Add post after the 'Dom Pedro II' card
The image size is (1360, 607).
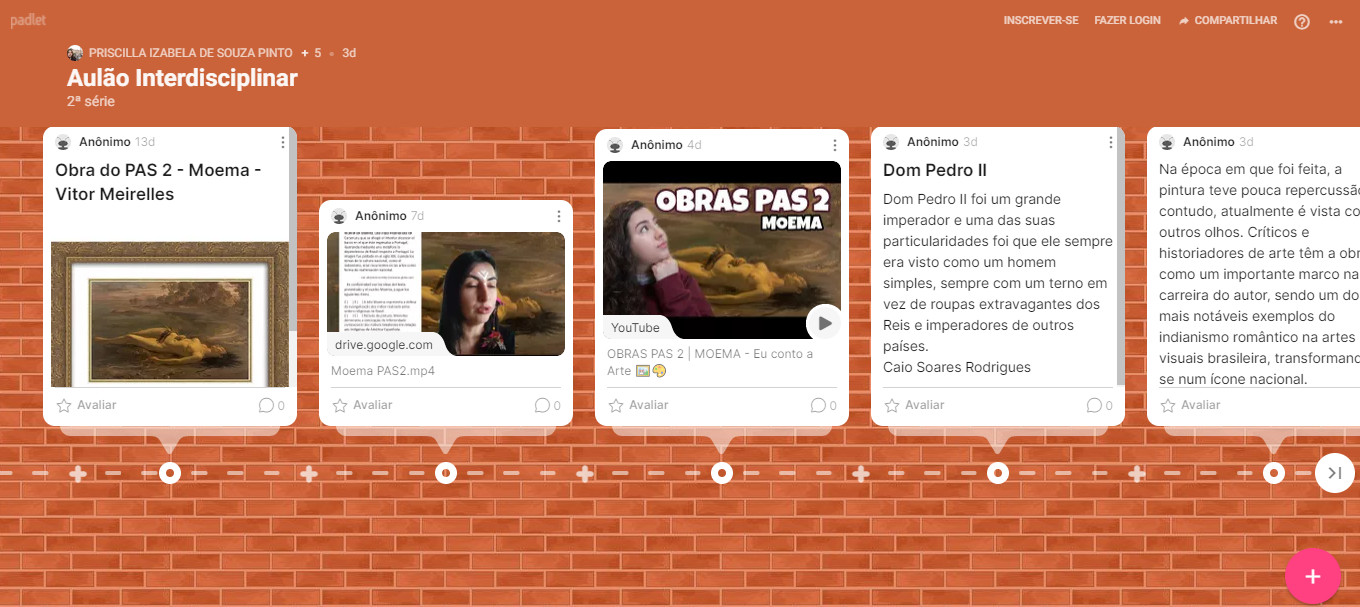(x=1137, y=473)
